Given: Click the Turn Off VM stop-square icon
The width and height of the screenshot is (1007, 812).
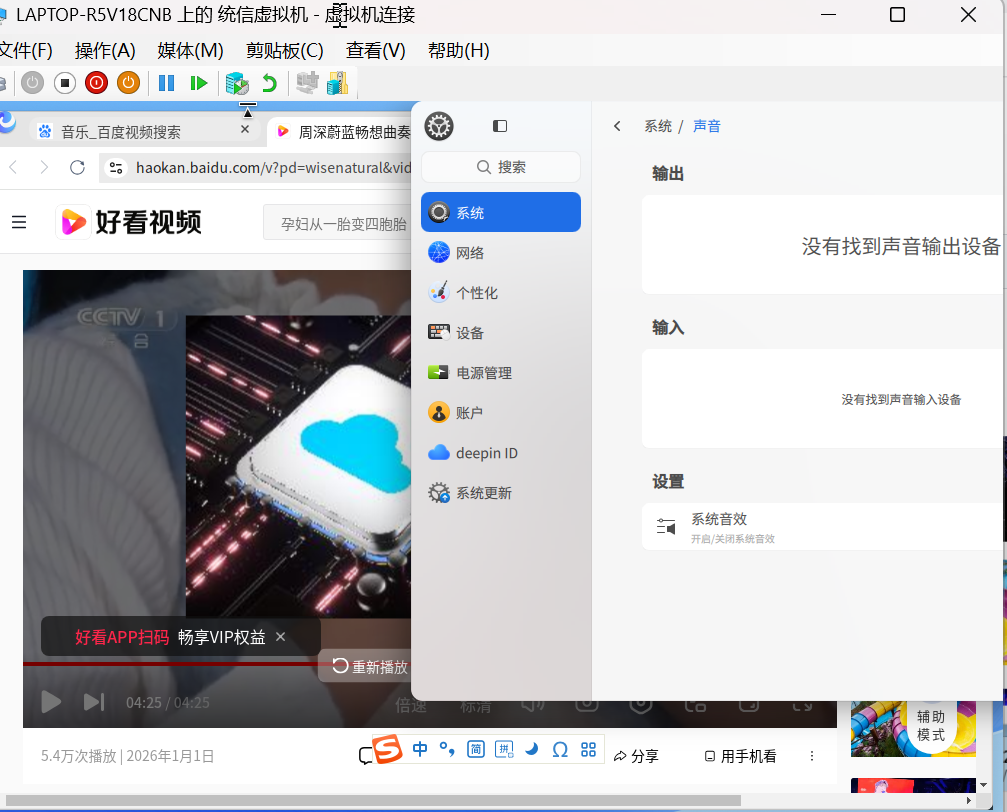Looking at the screenshot, I should pos(64,83).
